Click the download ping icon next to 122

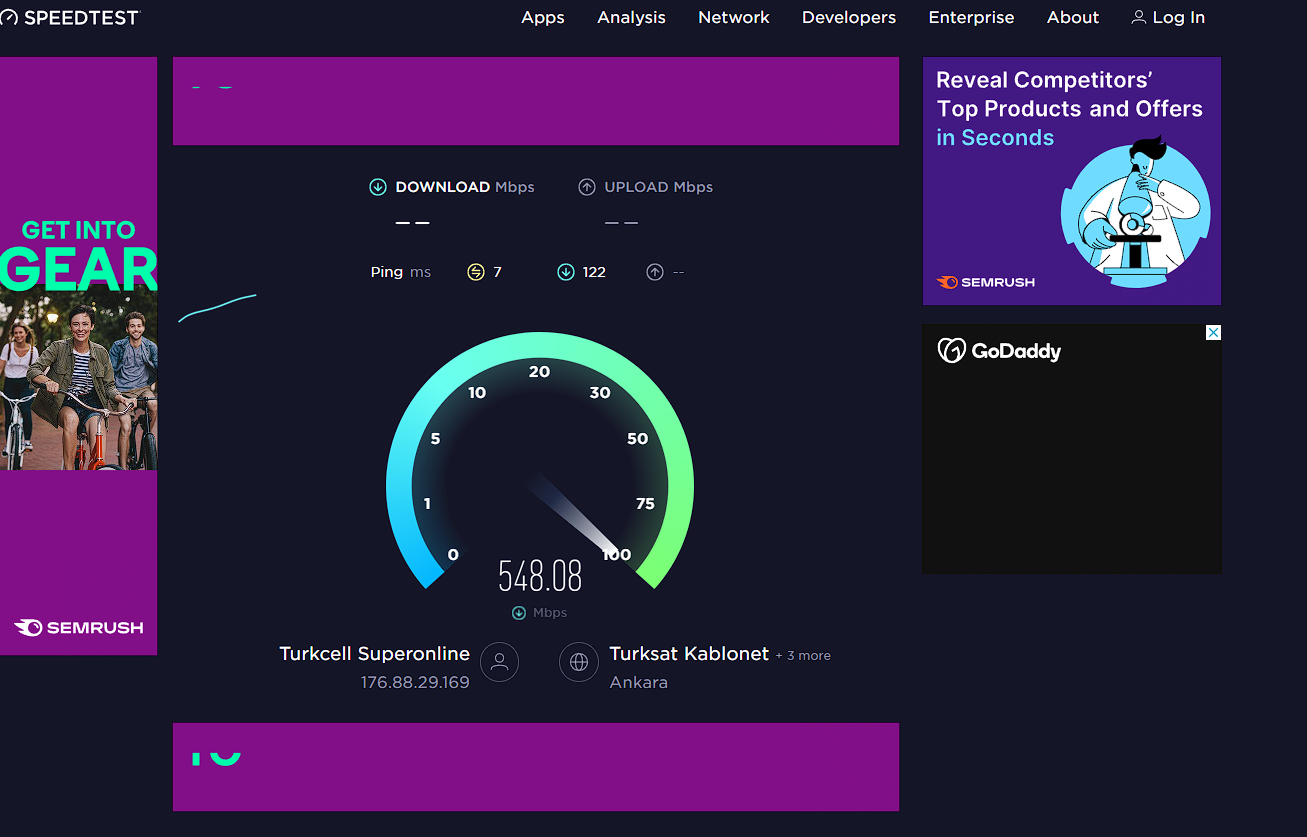tap(566, 272)
